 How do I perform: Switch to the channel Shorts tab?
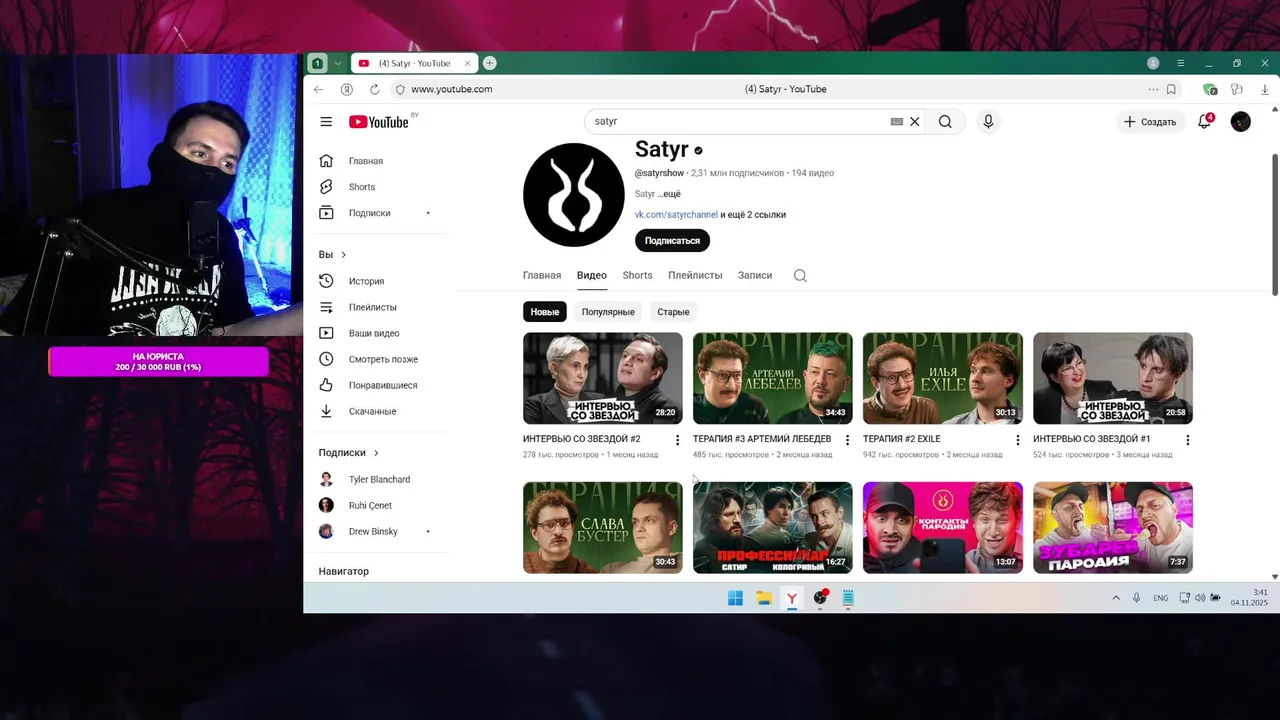pos(637,275)
